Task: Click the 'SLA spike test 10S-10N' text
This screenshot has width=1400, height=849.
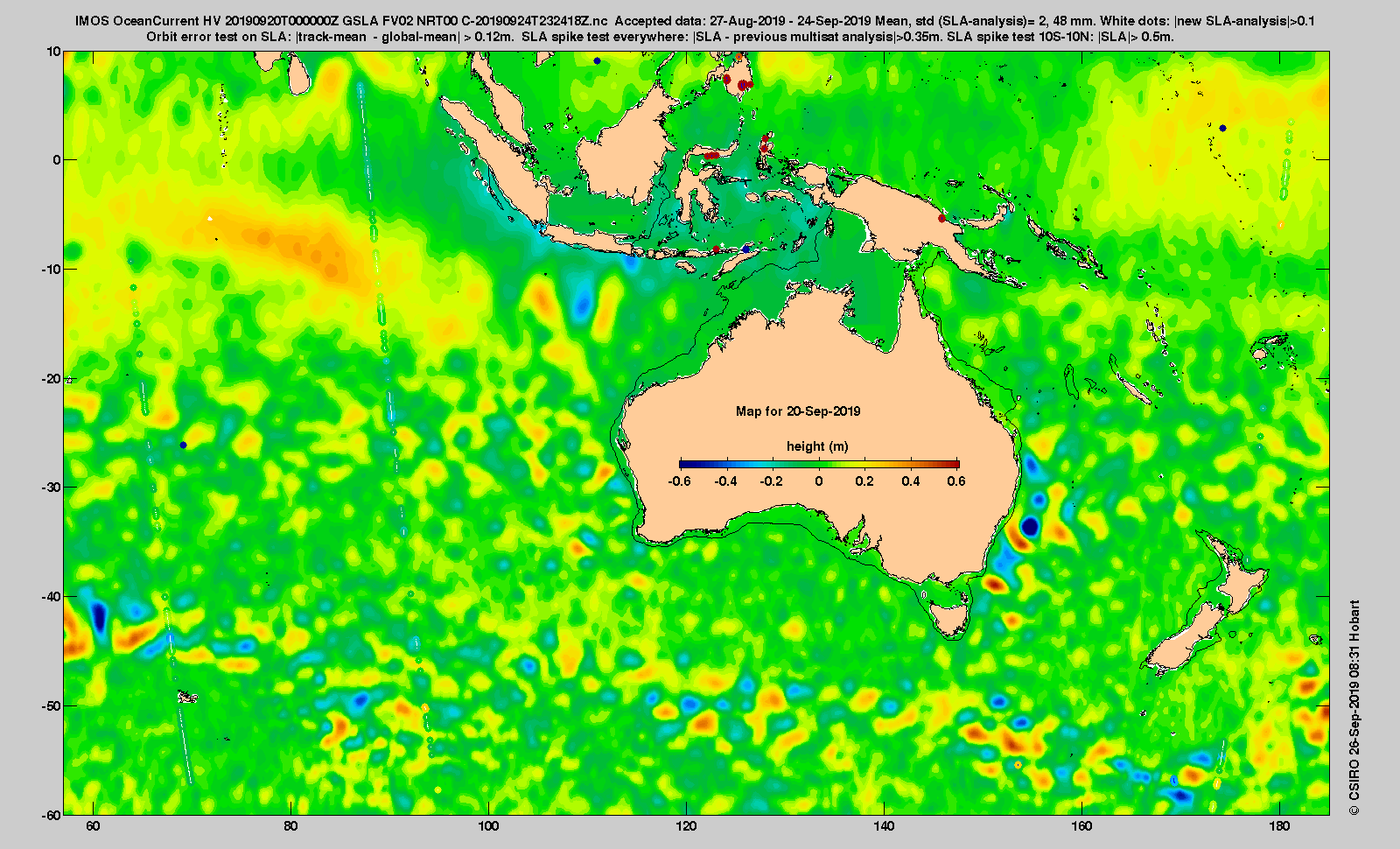Action: coord(1018,37)
